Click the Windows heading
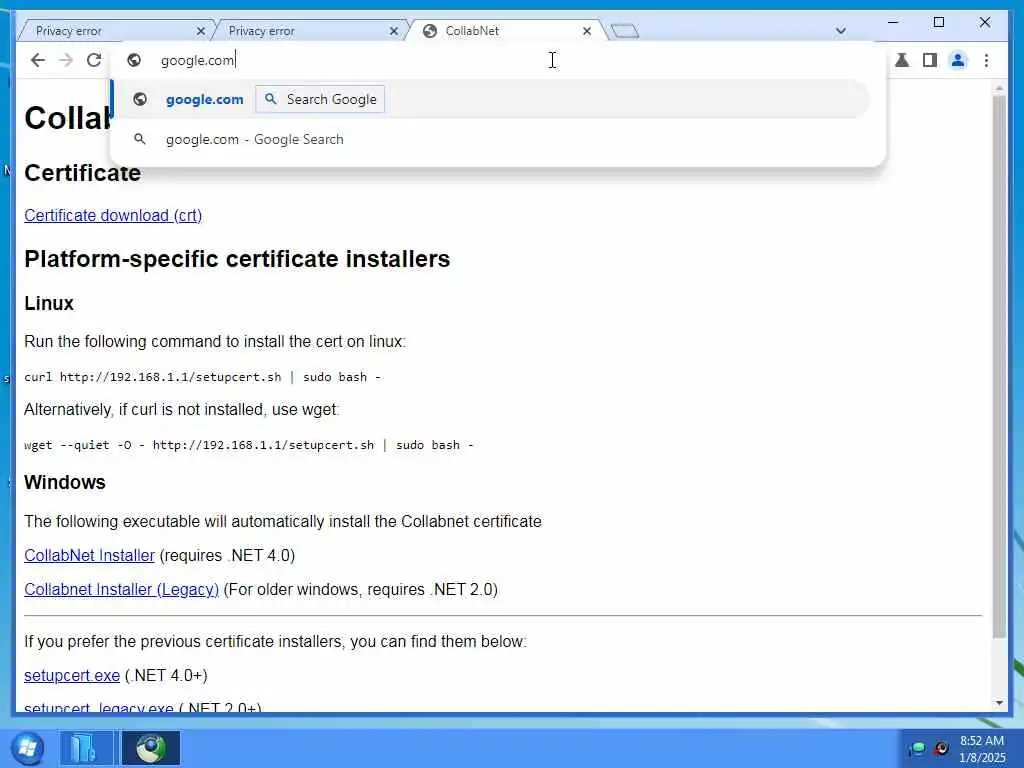Screen dimensions: 1024x768 coord(65,482)
